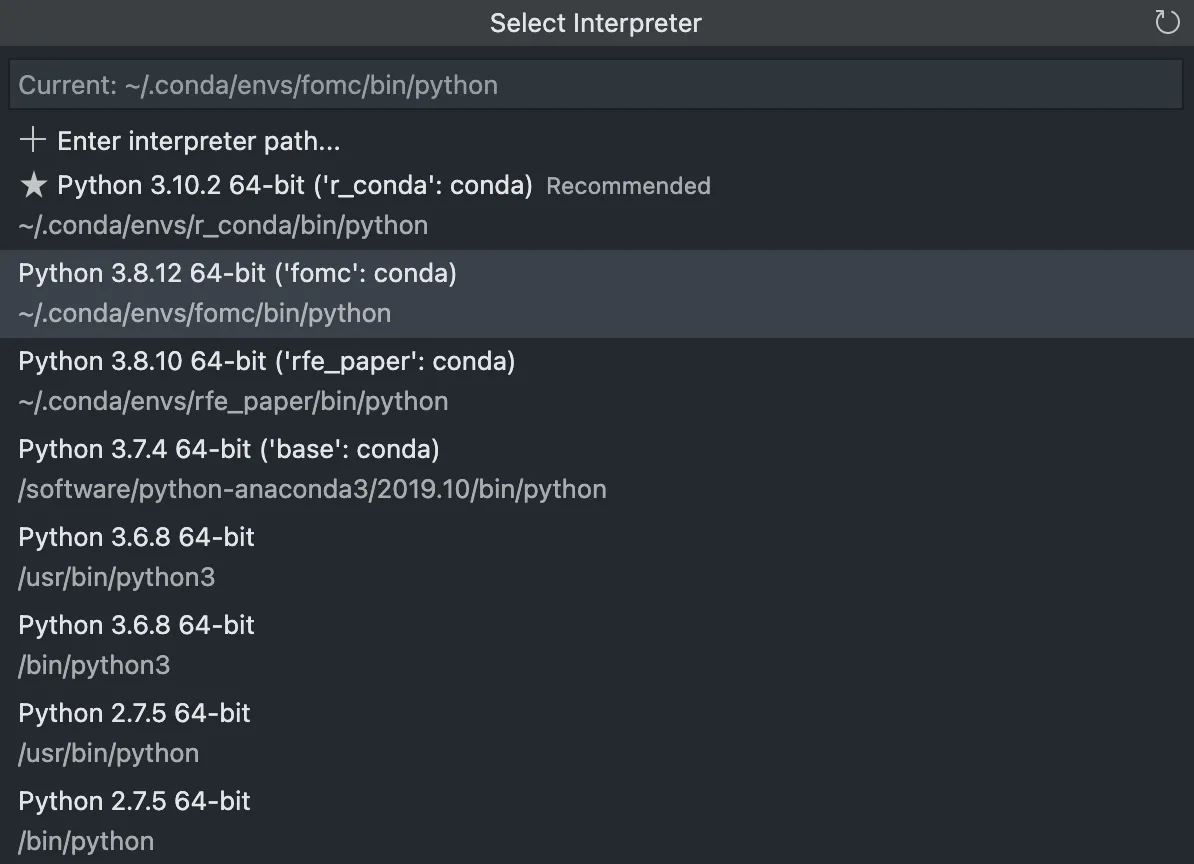Click the ~/.conda/envs/rfe_paper/bin/python path
Screen dimensions: 1194x864
233,401
